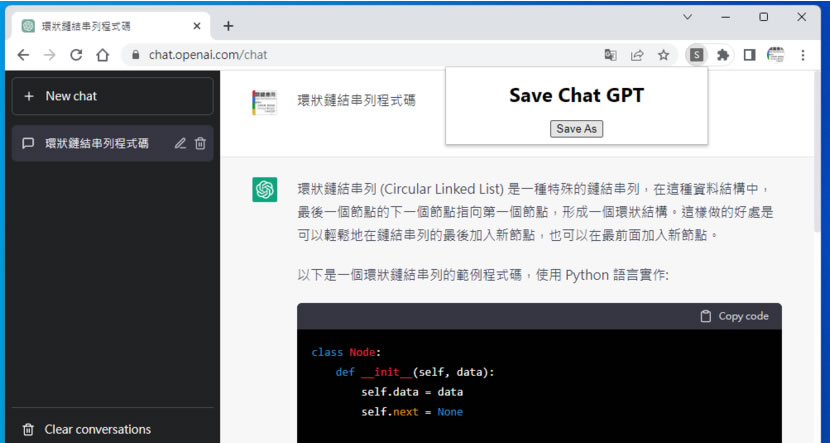Screen dimensions: 830x443
Task: Open the Chrome extensions puzzle menu
Action: [x=723, y=55]
